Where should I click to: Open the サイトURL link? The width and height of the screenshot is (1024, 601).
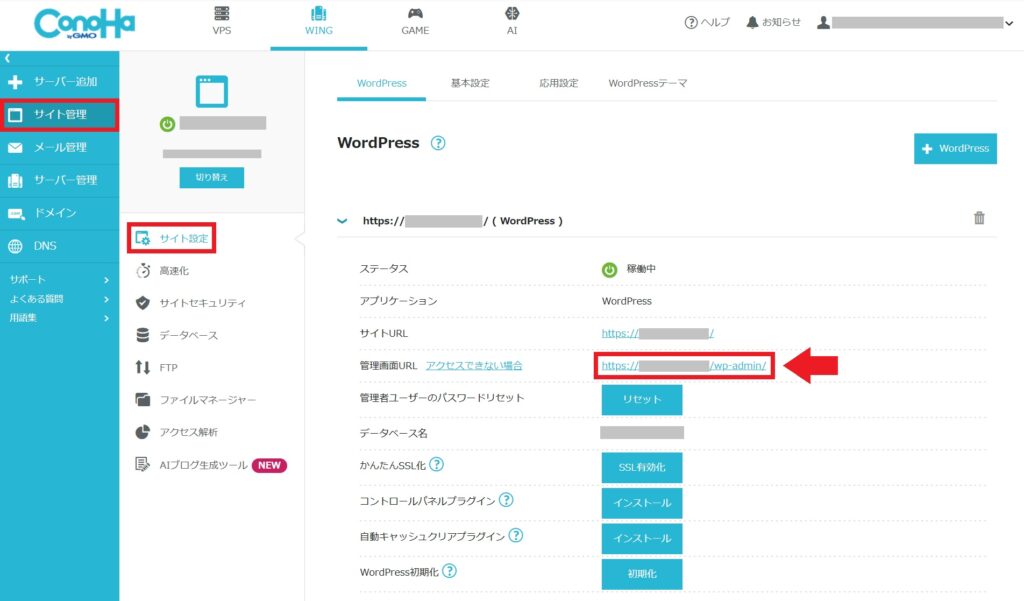click(658, 333)
